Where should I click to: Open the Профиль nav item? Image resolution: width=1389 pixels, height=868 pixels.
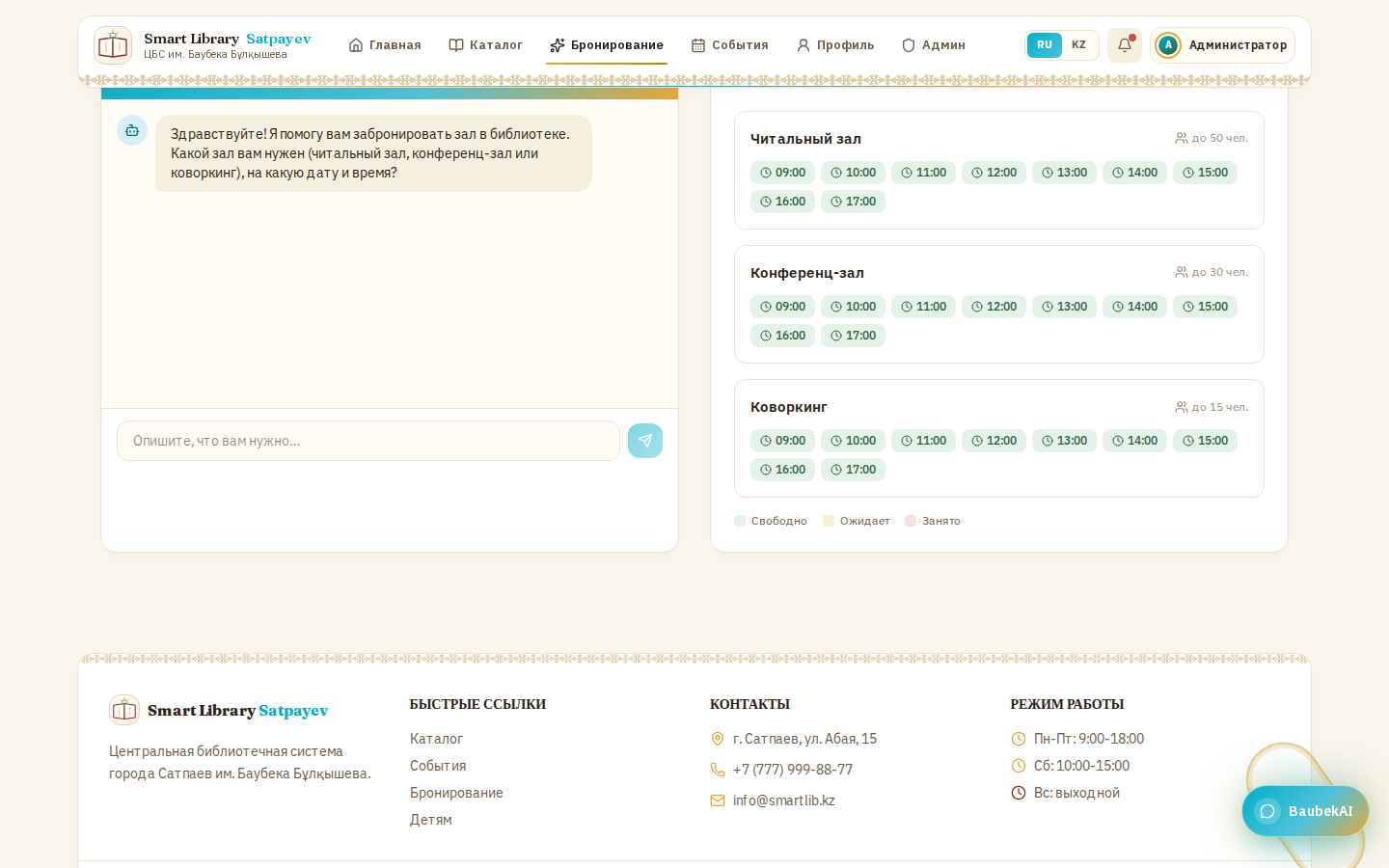pos(835,45)
